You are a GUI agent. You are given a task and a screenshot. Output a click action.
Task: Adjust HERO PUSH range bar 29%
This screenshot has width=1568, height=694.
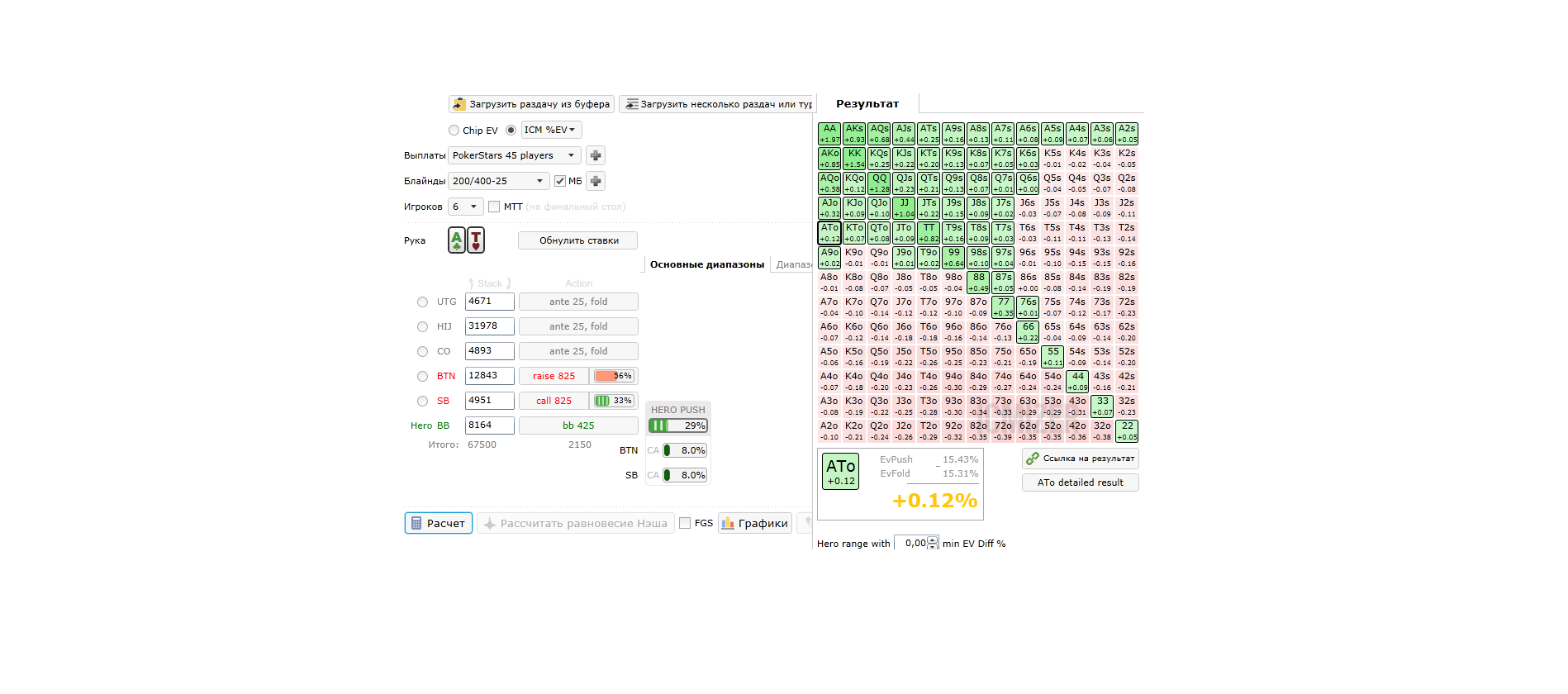coord(678,425)
